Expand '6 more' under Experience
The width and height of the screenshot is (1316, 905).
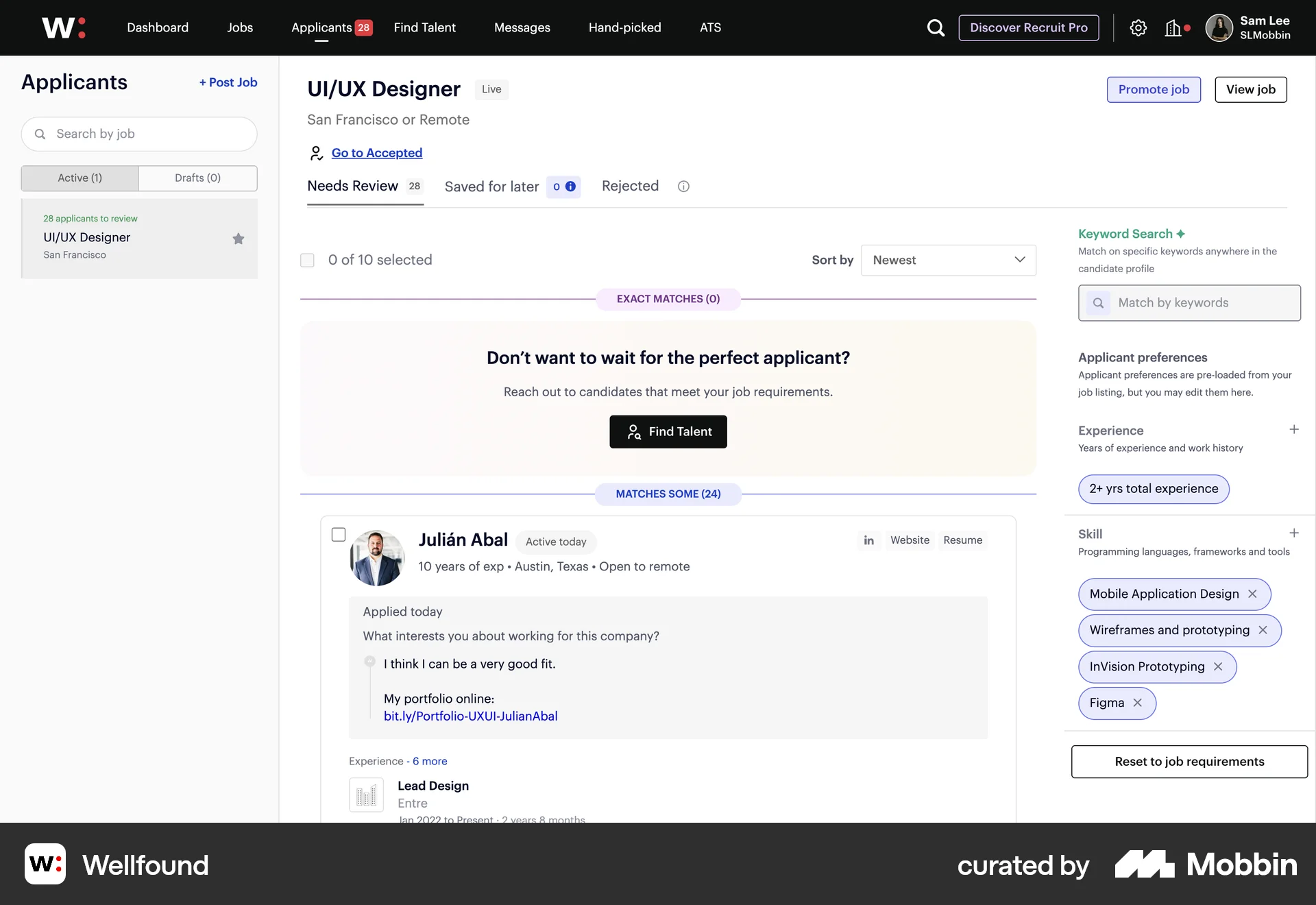pos(430,761)
